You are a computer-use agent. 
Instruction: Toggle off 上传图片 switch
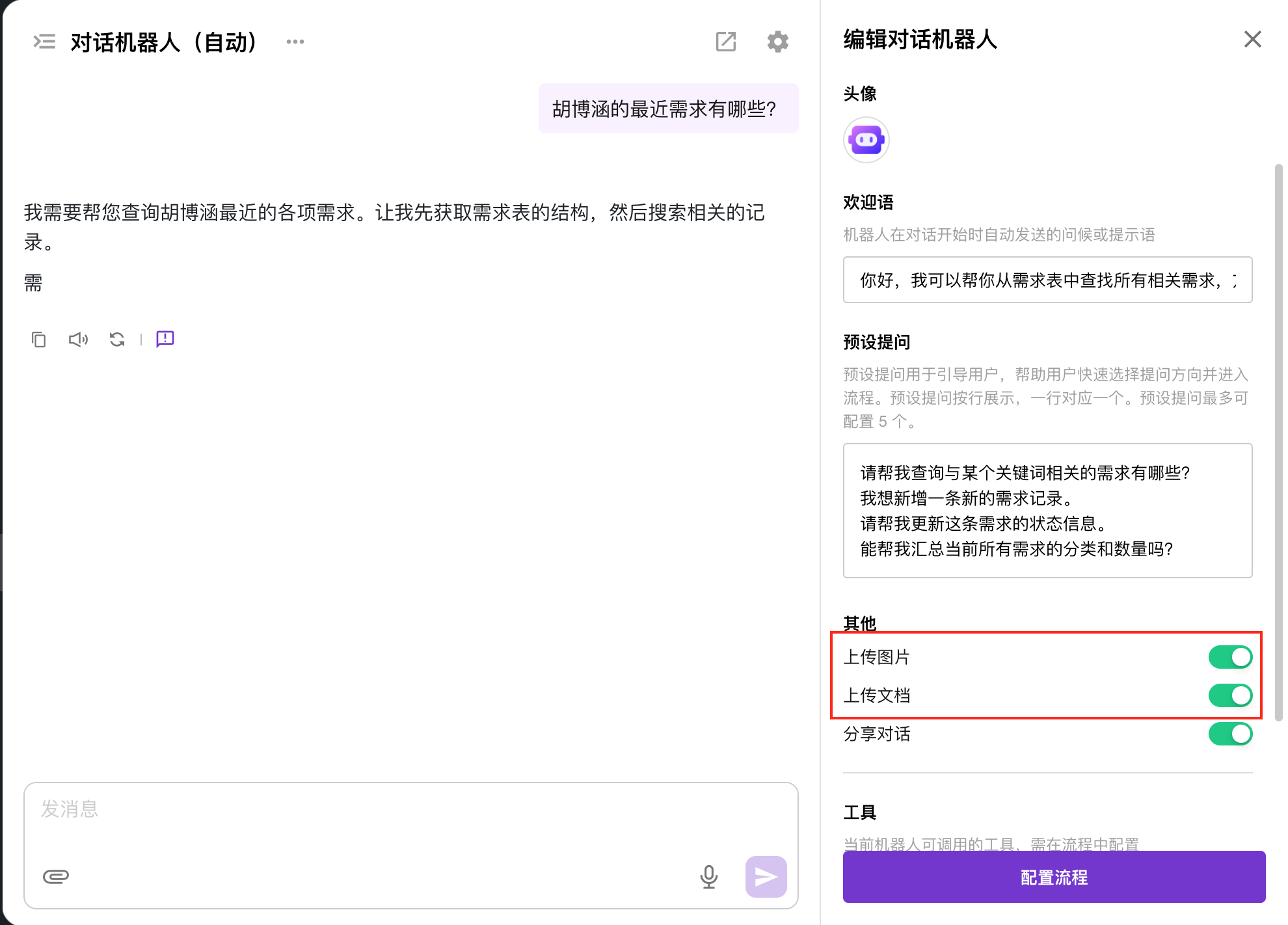[x=1229, y=657]
